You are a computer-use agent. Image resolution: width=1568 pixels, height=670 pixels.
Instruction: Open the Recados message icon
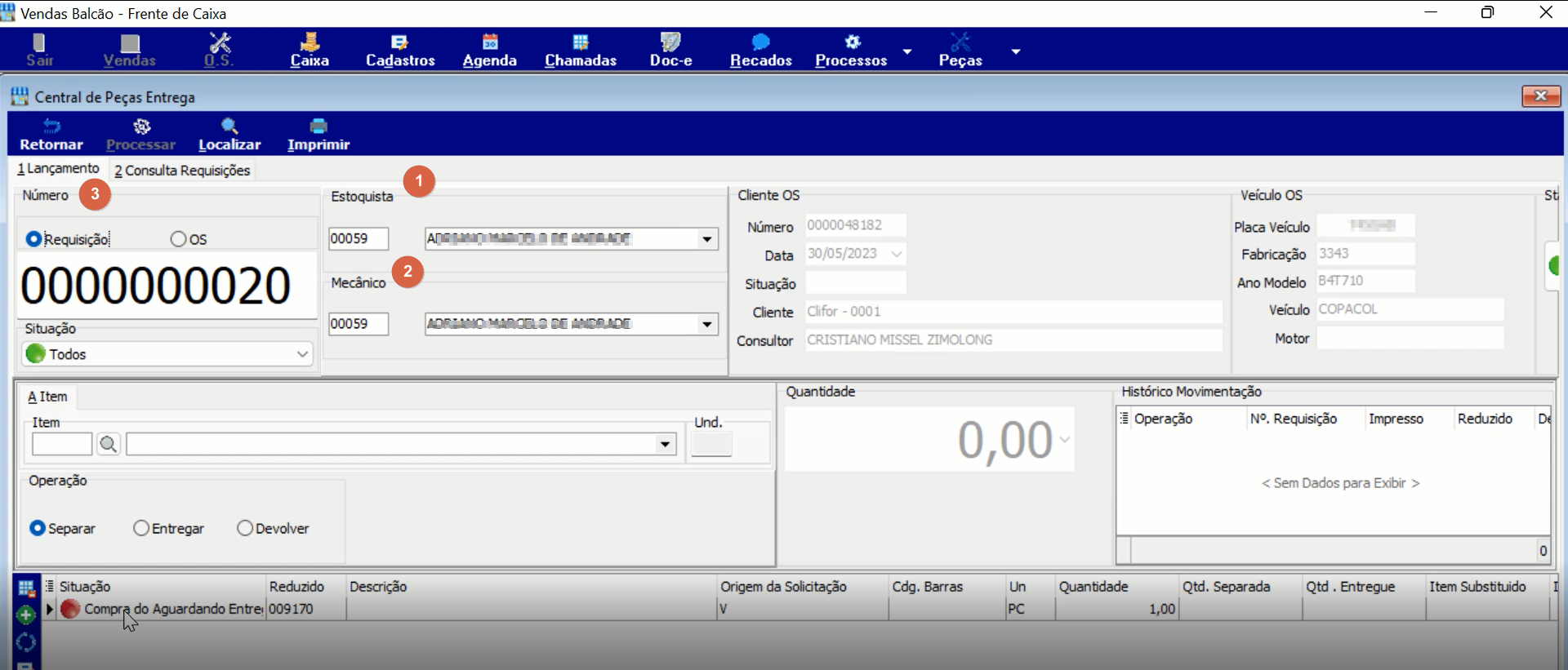pos(761,42)
